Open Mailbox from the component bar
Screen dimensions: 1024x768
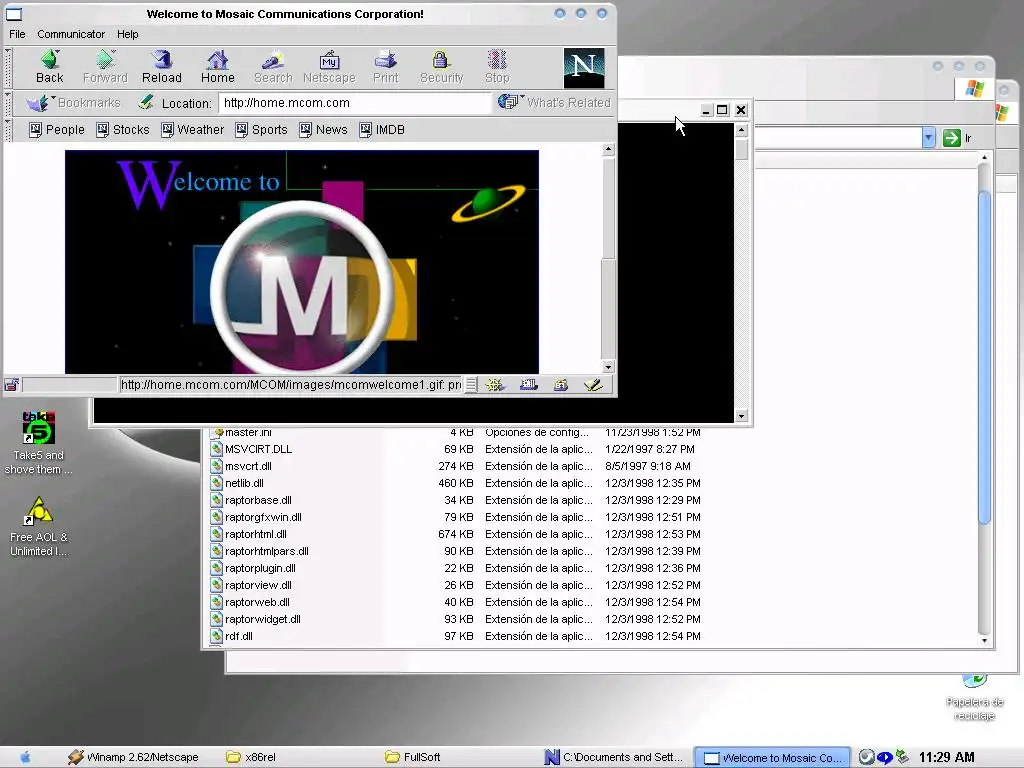(x=528, y=385)
